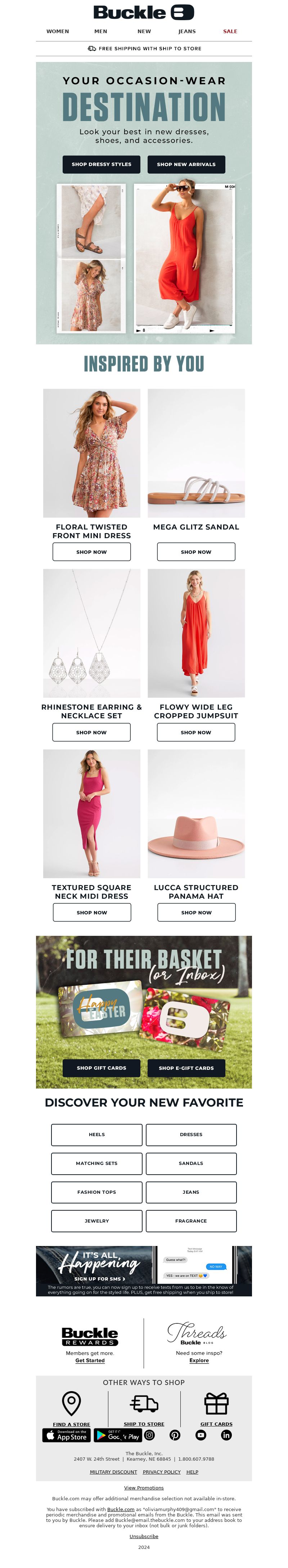288x1568 pixels.
Task: Download on the App Store badge
Action: pyautogui.click(x=66, y=1435)
